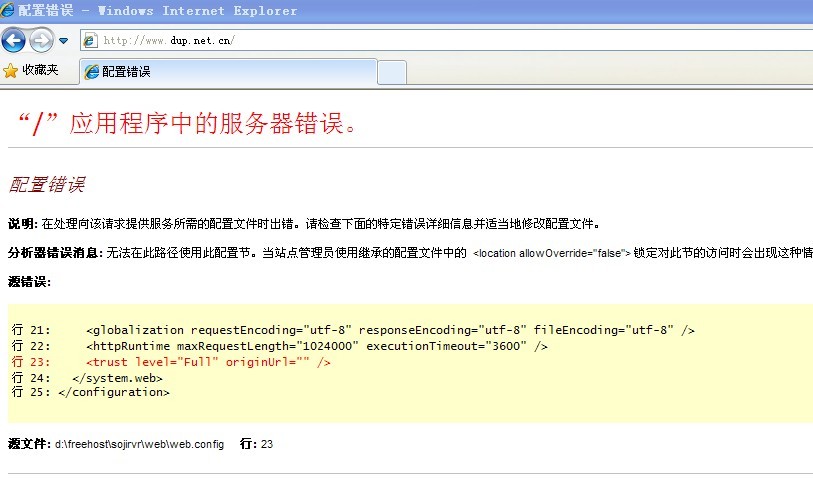Click the web.config source file path
The width and height of the screenshot is (813, 481).
click(x=139, y=443)
